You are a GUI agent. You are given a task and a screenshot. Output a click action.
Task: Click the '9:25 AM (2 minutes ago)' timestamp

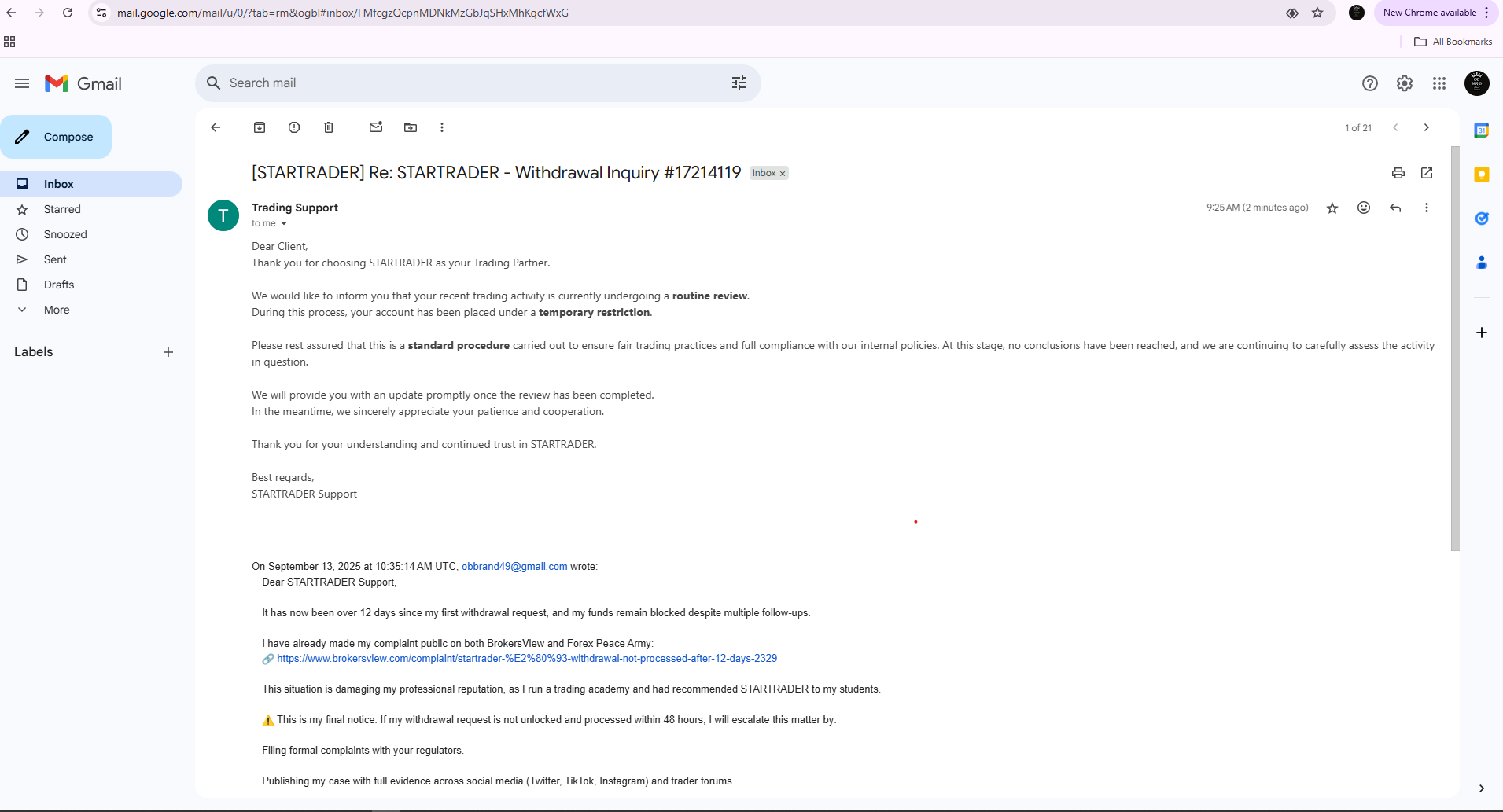point(1258,208)
